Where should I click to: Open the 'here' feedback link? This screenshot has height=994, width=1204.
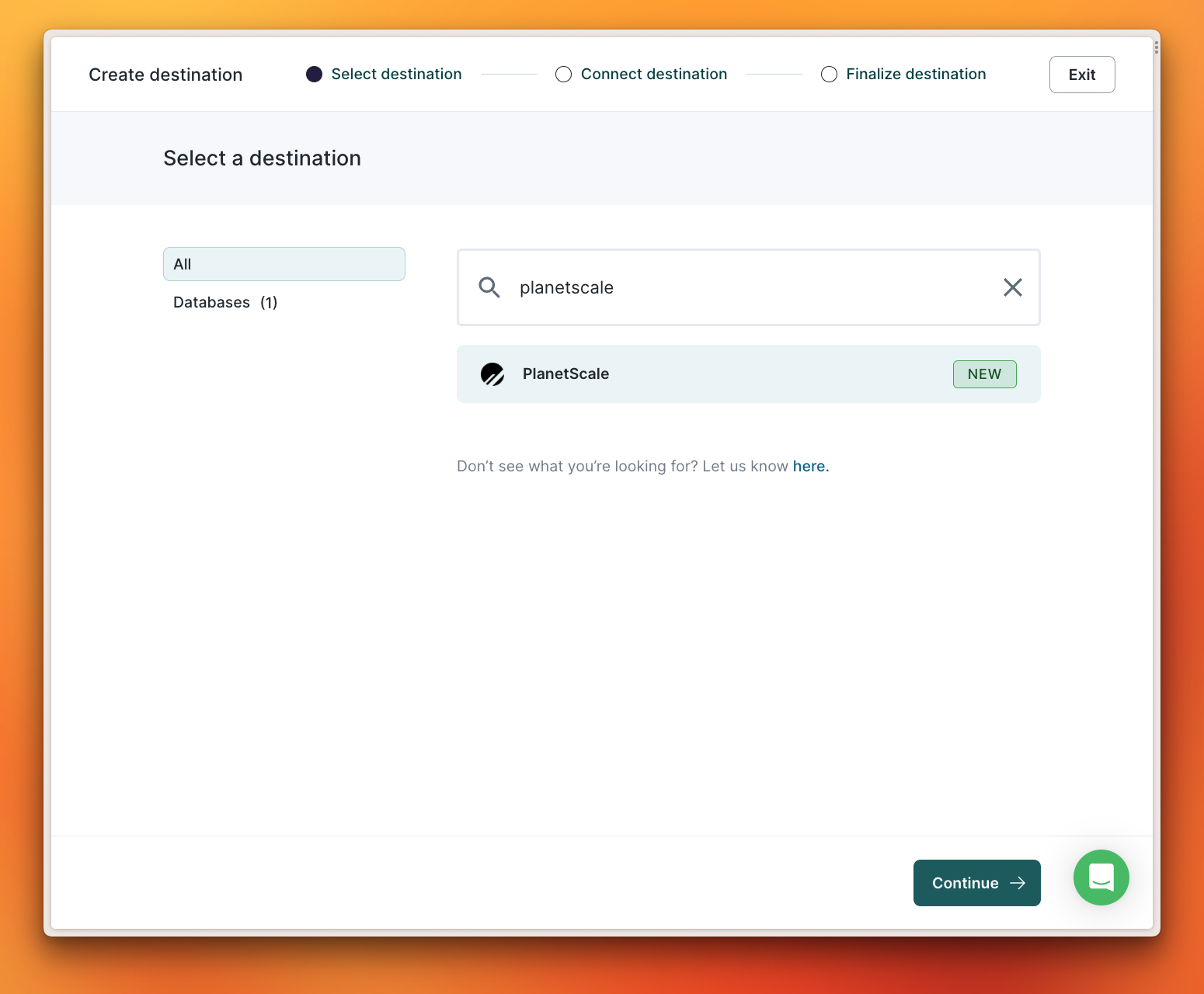810,466
